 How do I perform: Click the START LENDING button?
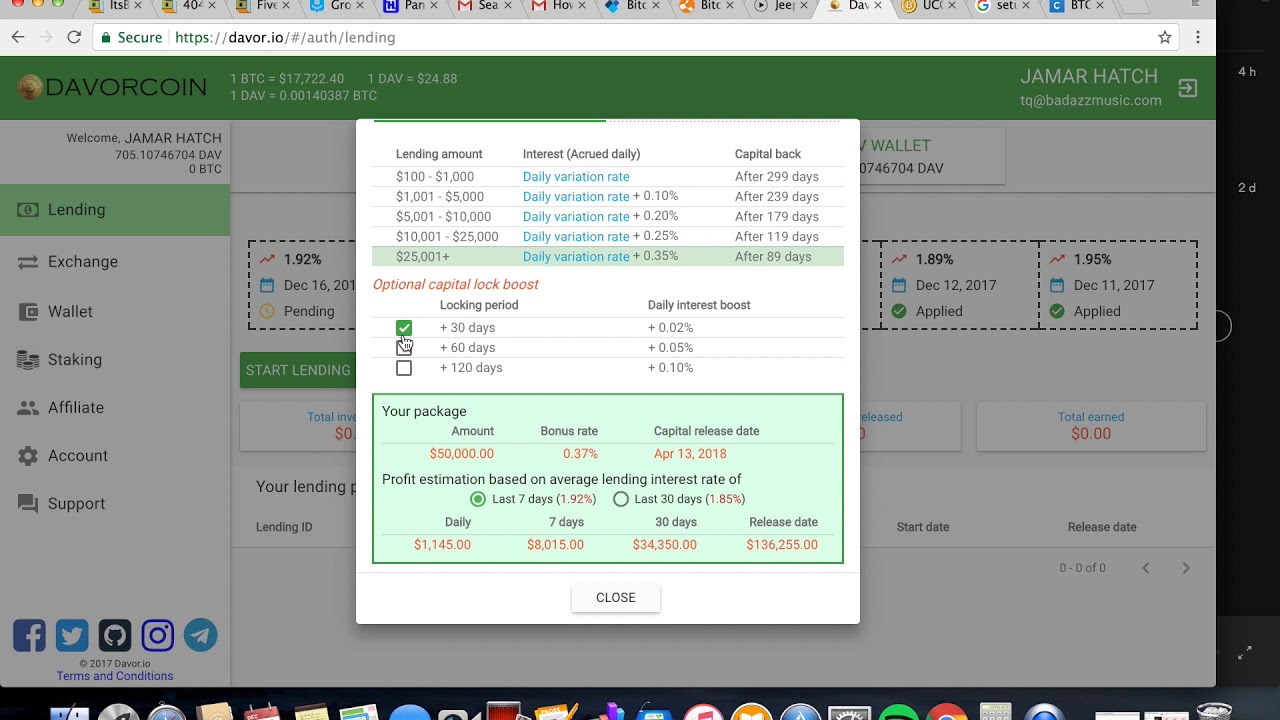coord(298,370)
